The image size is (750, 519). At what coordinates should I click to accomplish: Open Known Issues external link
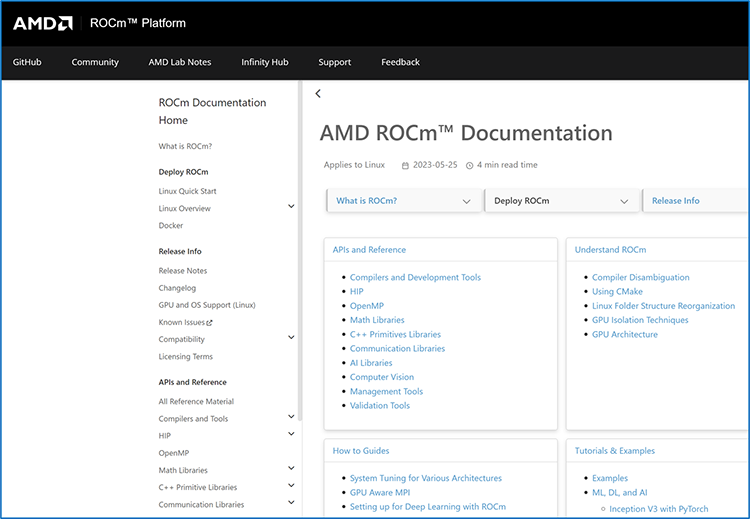(x=186, y=322)
